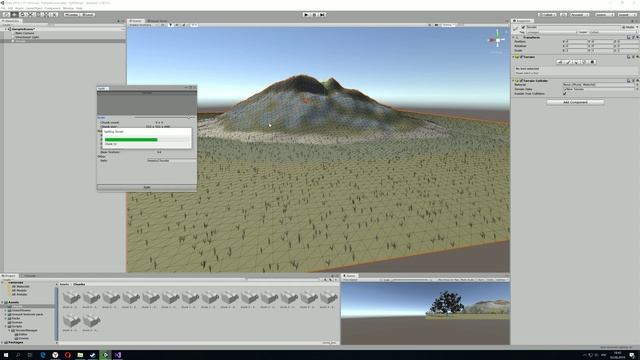Open the Assets menu
This screenshot has width=640, height=360.
coord(19,8)
